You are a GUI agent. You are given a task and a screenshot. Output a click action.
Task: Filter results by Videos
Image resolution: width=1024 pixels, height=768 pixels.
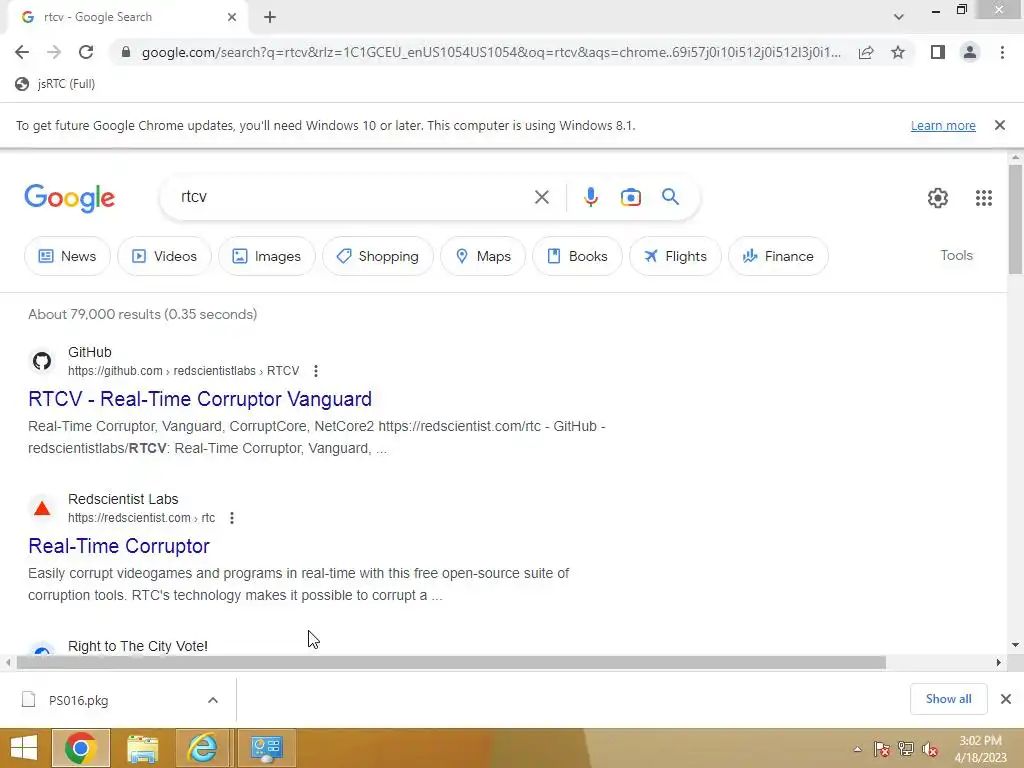pyautogui.click(x=165, y=256)
